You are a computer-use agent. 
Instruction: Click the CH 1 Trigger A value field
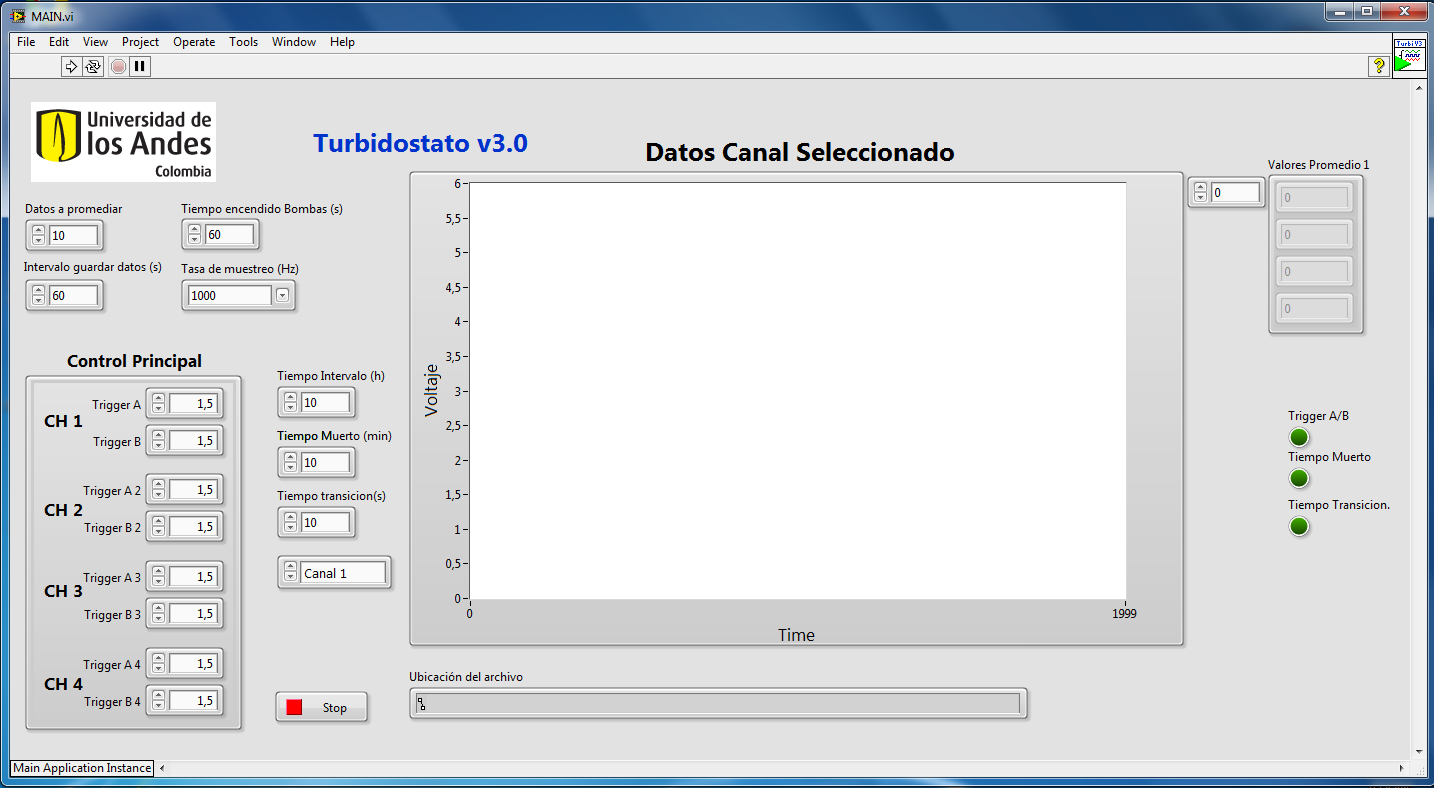(x=193, y=404)
